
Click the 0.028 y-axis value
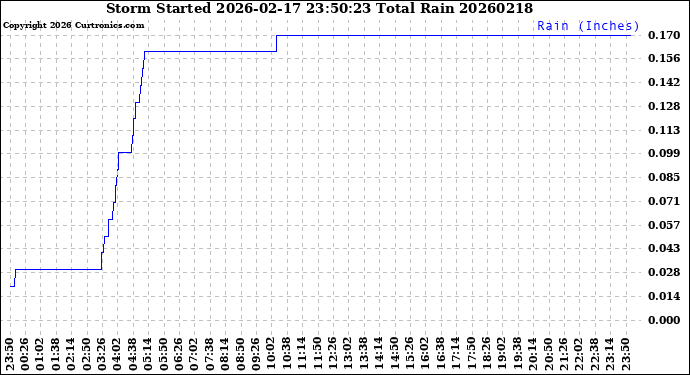664,272
